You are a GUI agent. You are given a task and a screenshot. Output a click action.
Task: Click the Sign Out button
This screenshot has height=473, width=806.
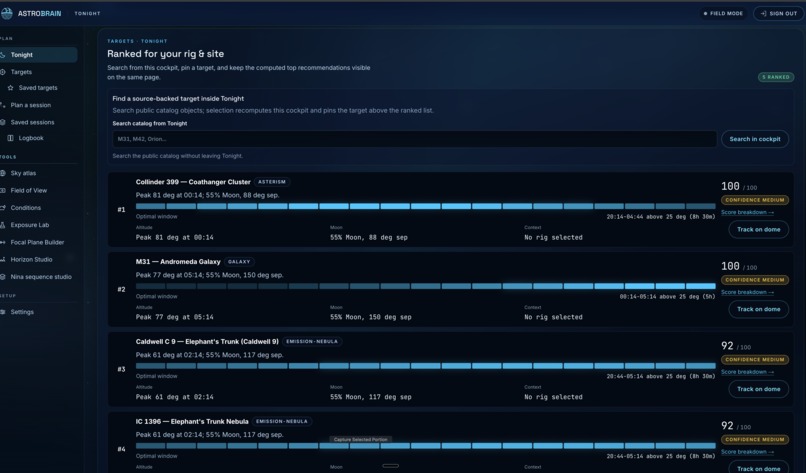(x=778, y=13)
